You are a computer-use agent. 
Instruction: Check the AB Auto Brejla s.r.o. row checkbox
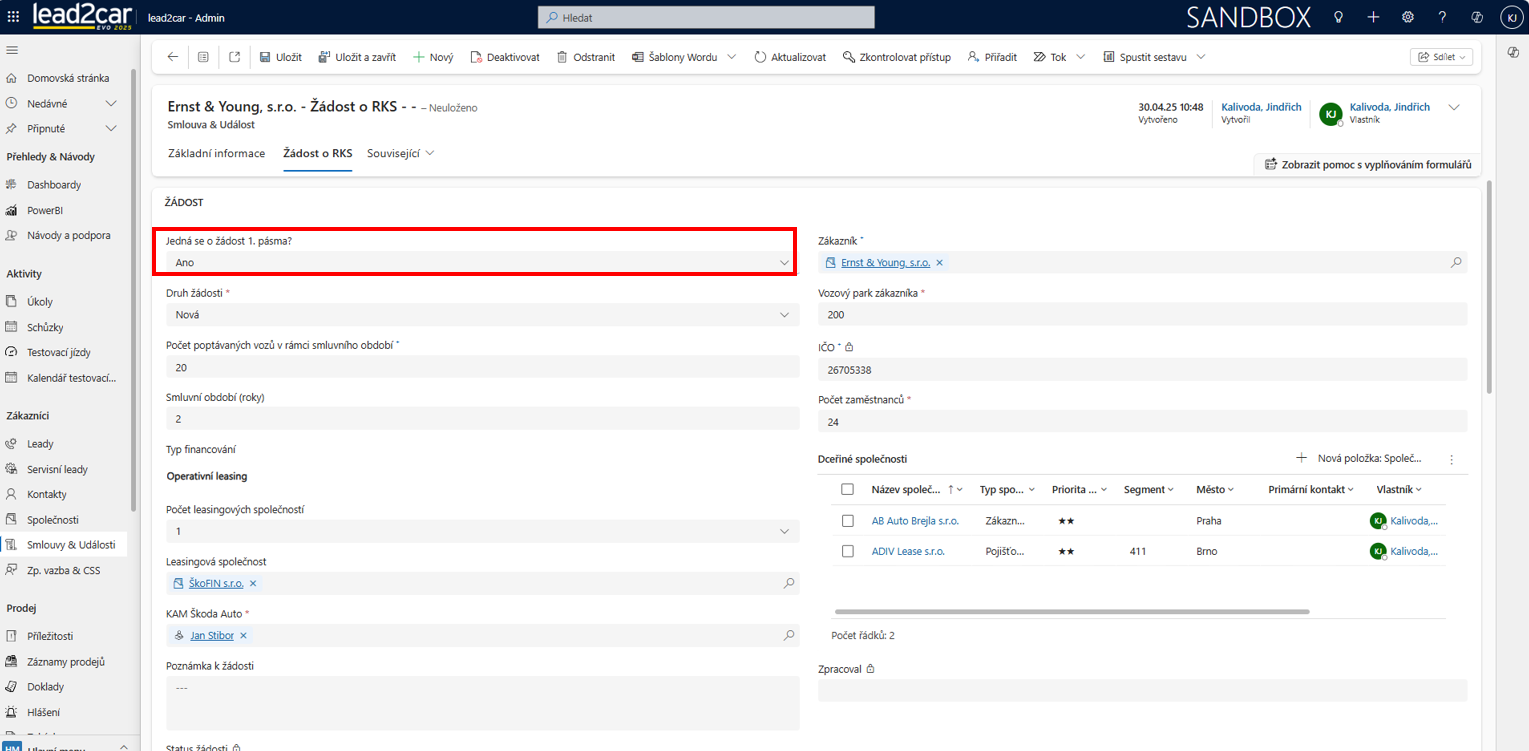[848, 521]
